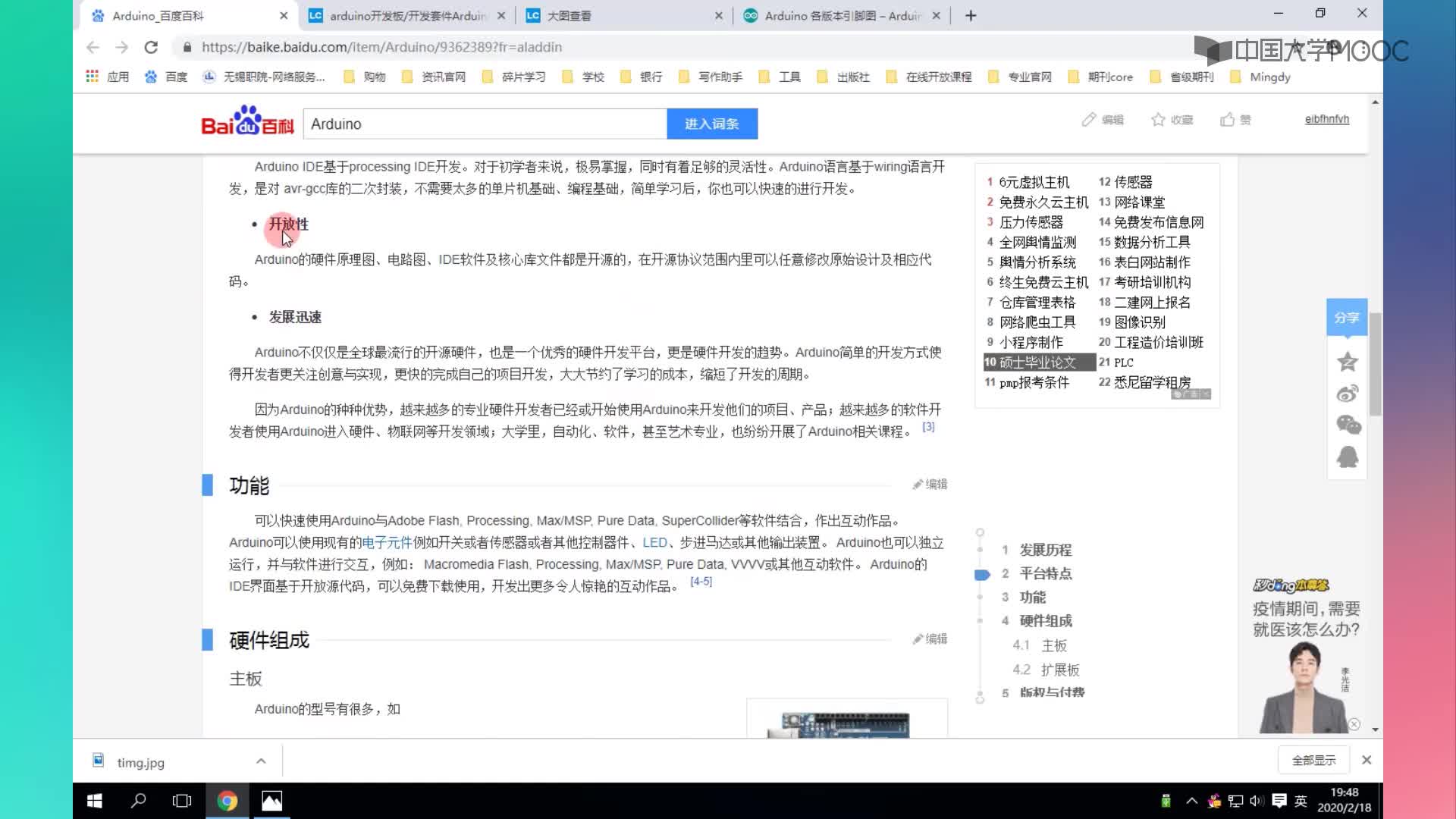Edit the 硬件组成 section
Image resolution: width=1456 pixels, height=819 pixels.
(x=930, y=639)
